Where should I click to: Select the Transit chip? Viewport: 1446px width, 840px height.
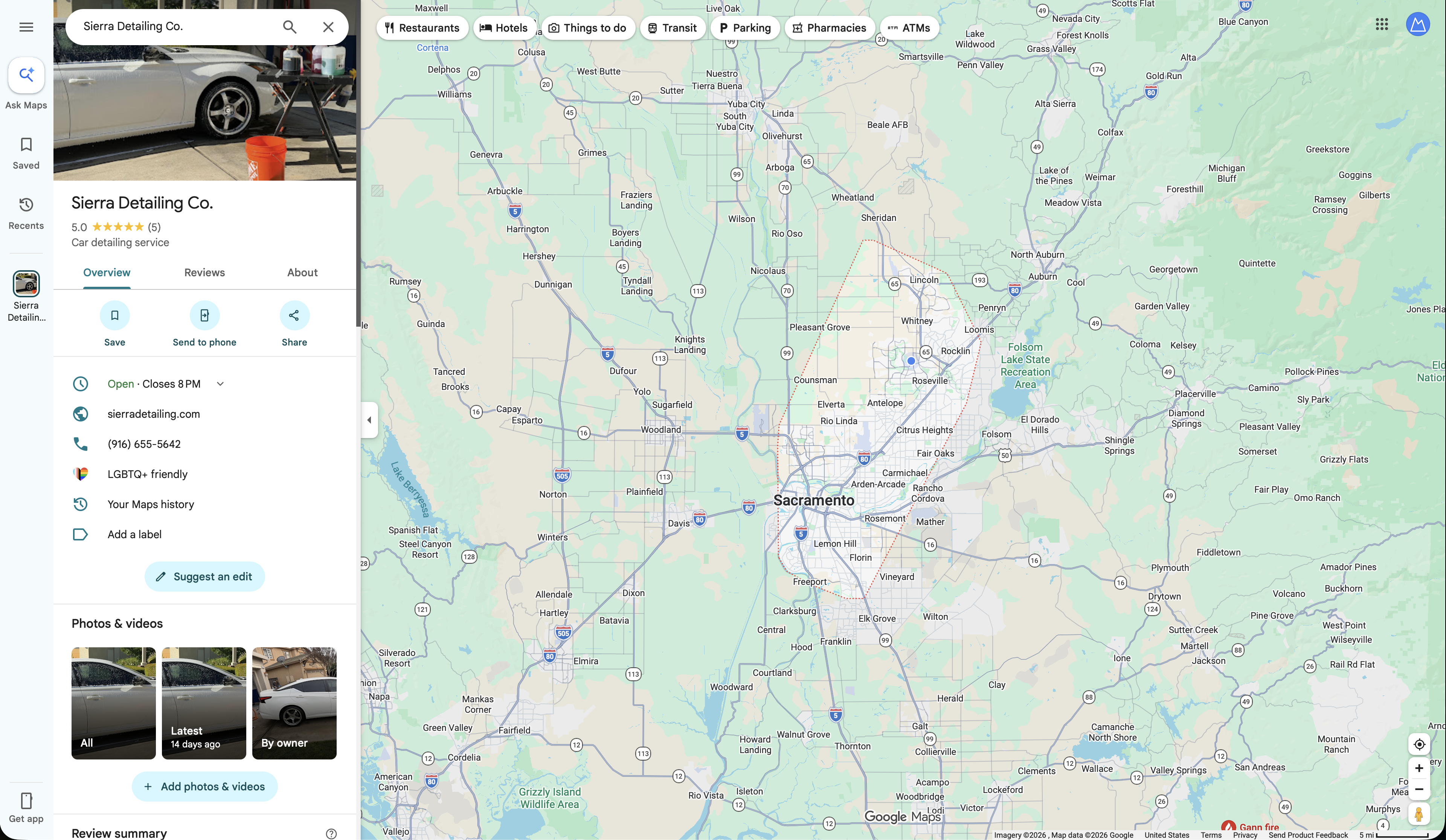pyautogui.click(x=673, y=28)
